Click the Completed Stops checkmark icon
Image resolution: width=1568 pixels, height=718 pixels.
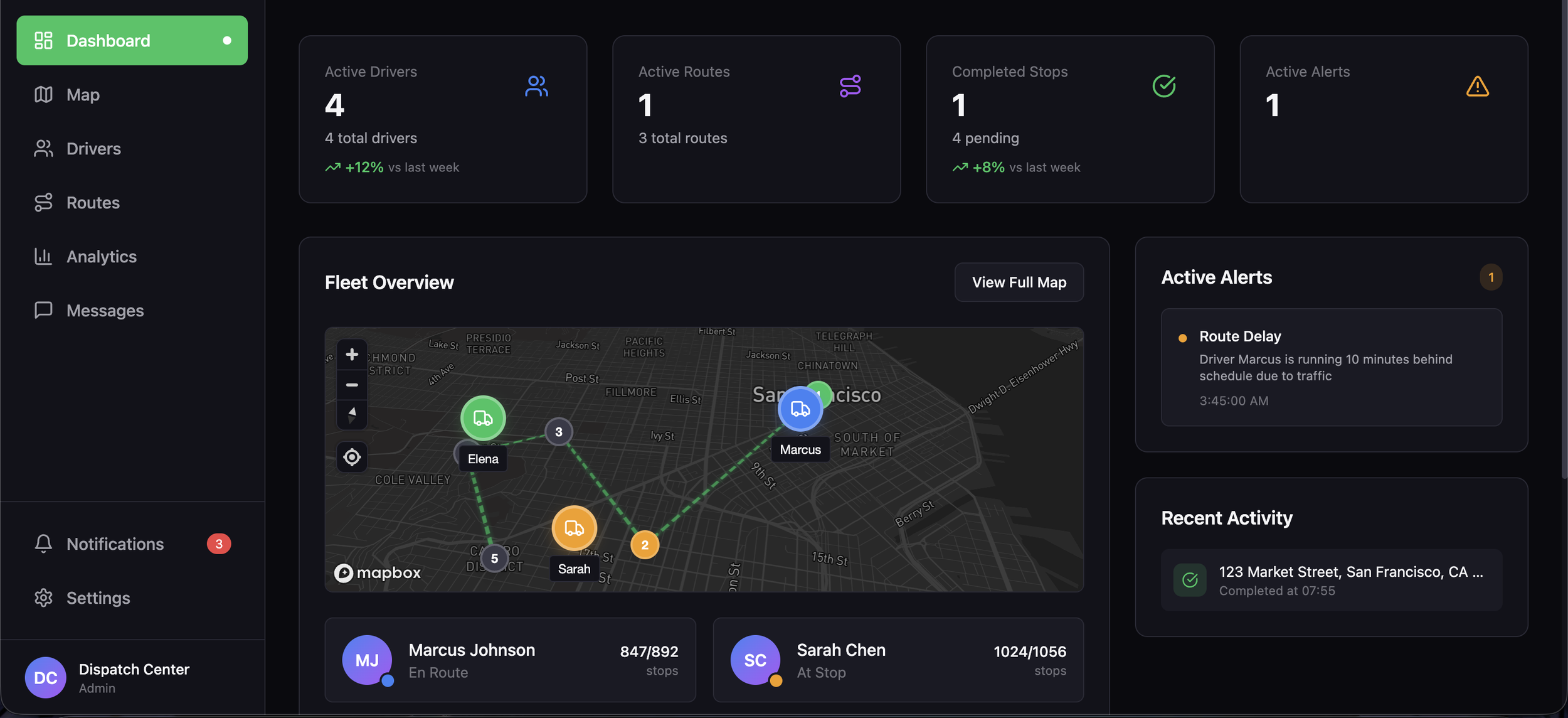click(x=1163, y=87)
